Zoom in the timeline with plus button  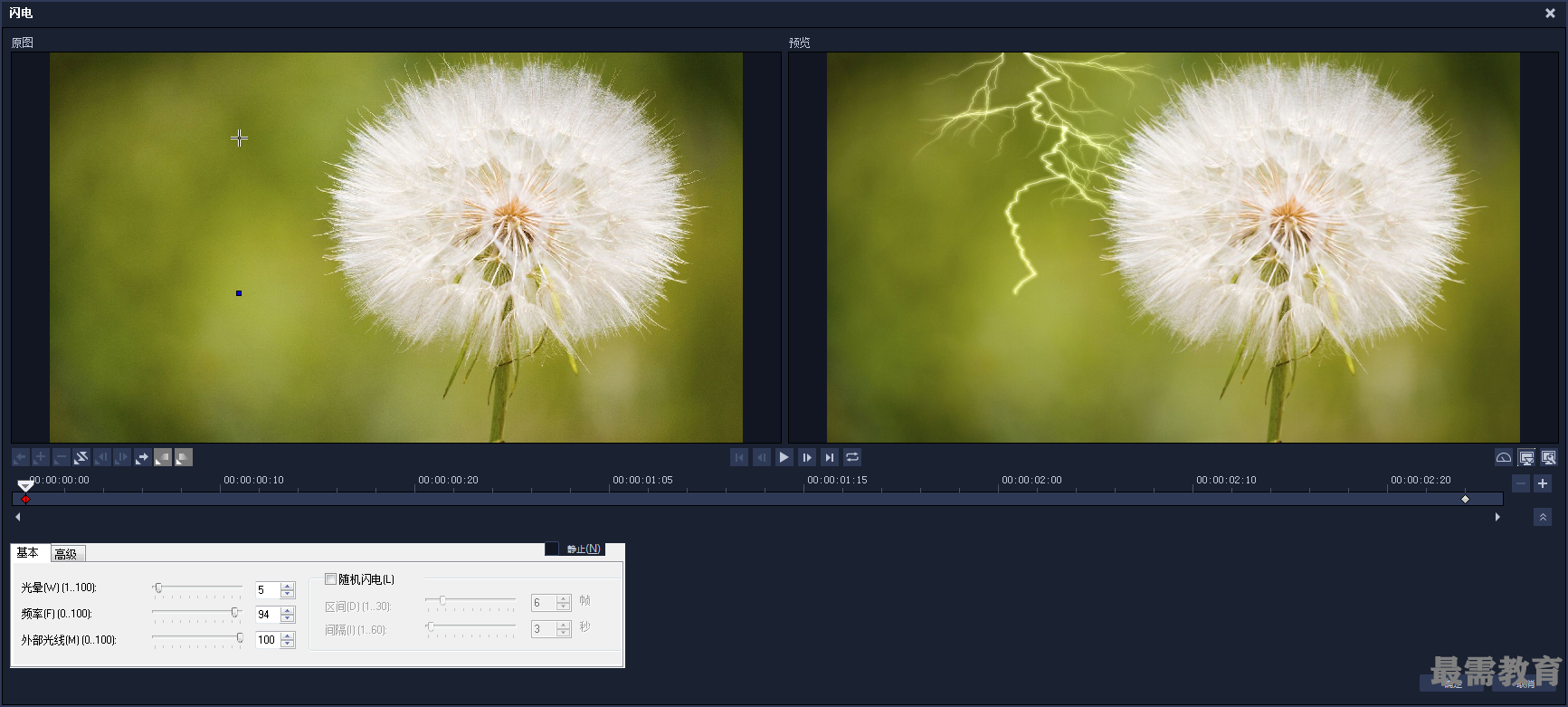click(1543, 483)
